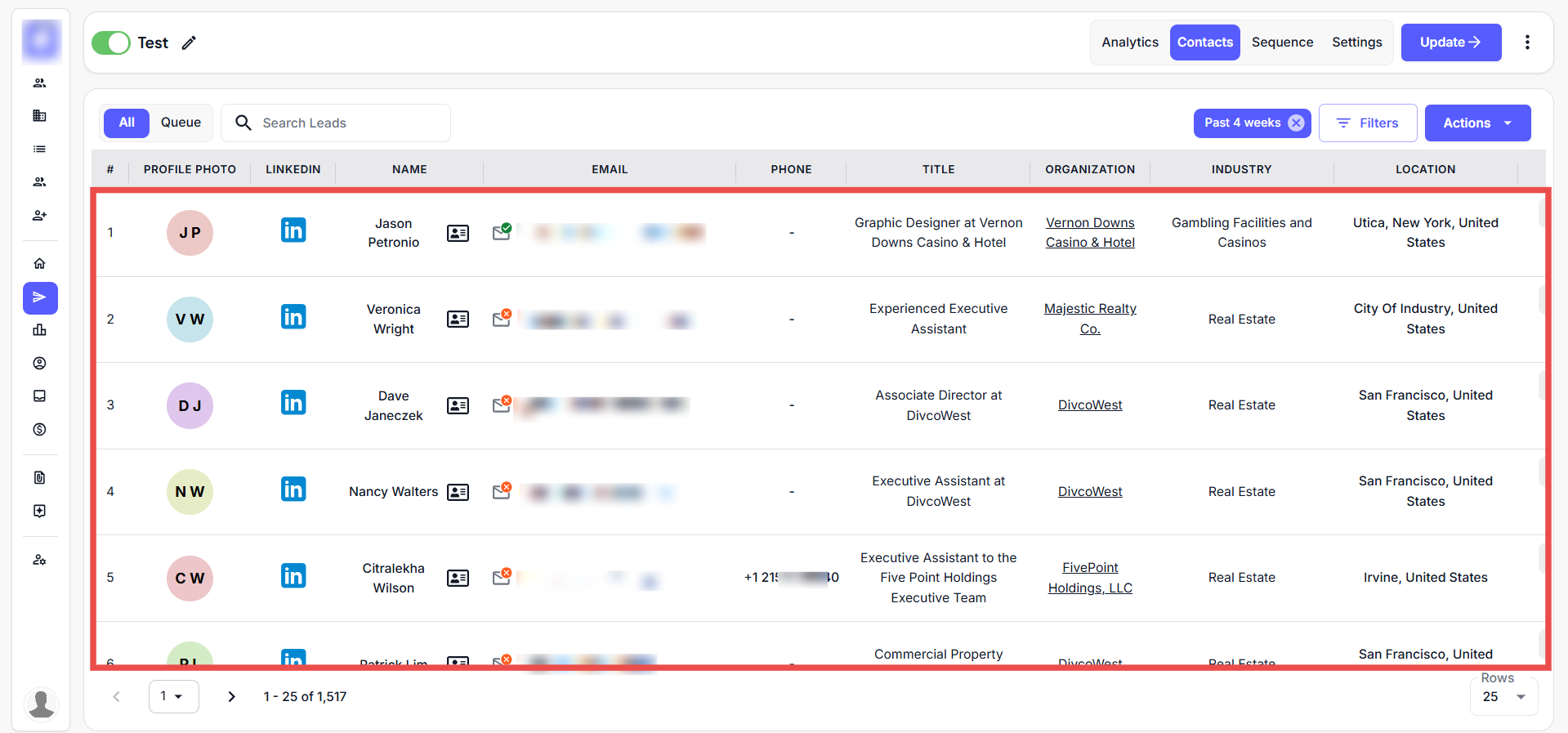The width and height of the screenshot is (1568, 733).
Task: Open the Rows per page dropdown
Action: click(1503, 697)
